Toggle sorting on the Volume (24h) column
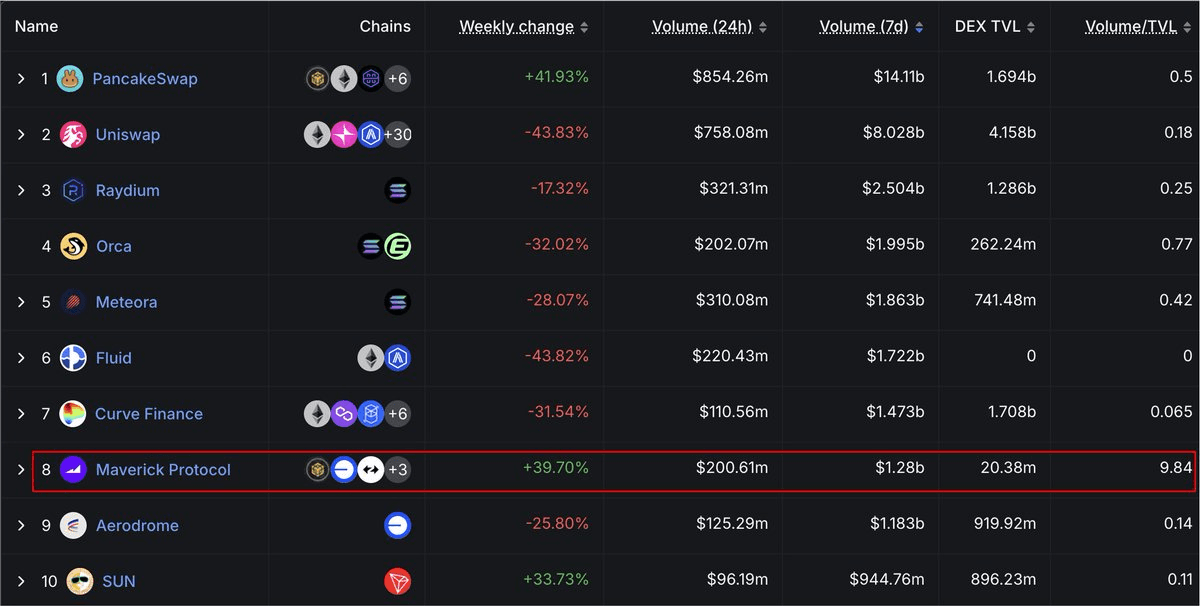 [702, 26]
